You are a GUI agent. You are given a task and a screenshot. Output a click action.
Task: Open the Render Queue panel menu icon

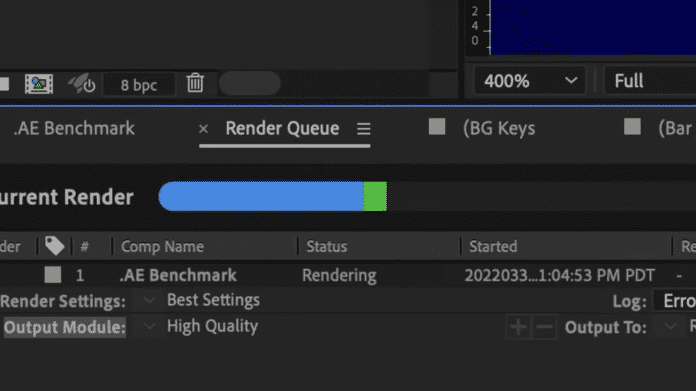tap(364, 129)
